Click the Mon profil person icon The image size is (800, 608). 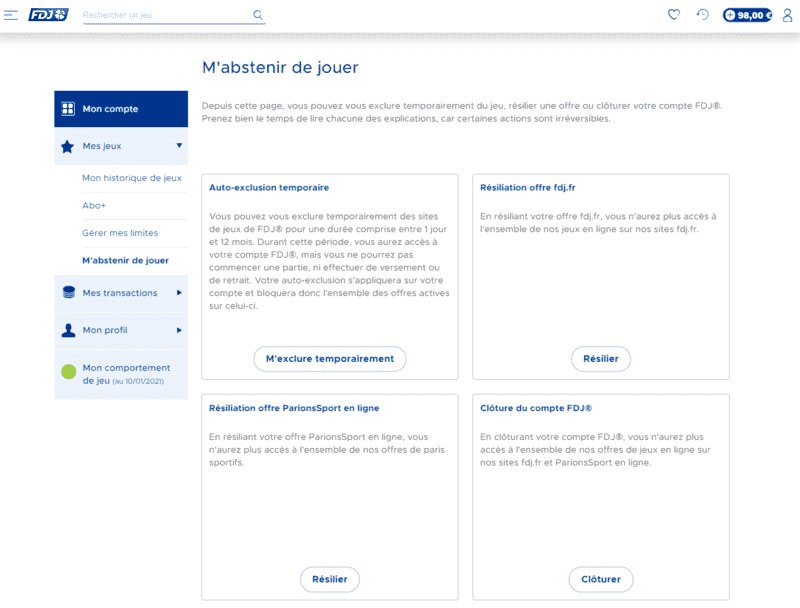coord(68,330)
